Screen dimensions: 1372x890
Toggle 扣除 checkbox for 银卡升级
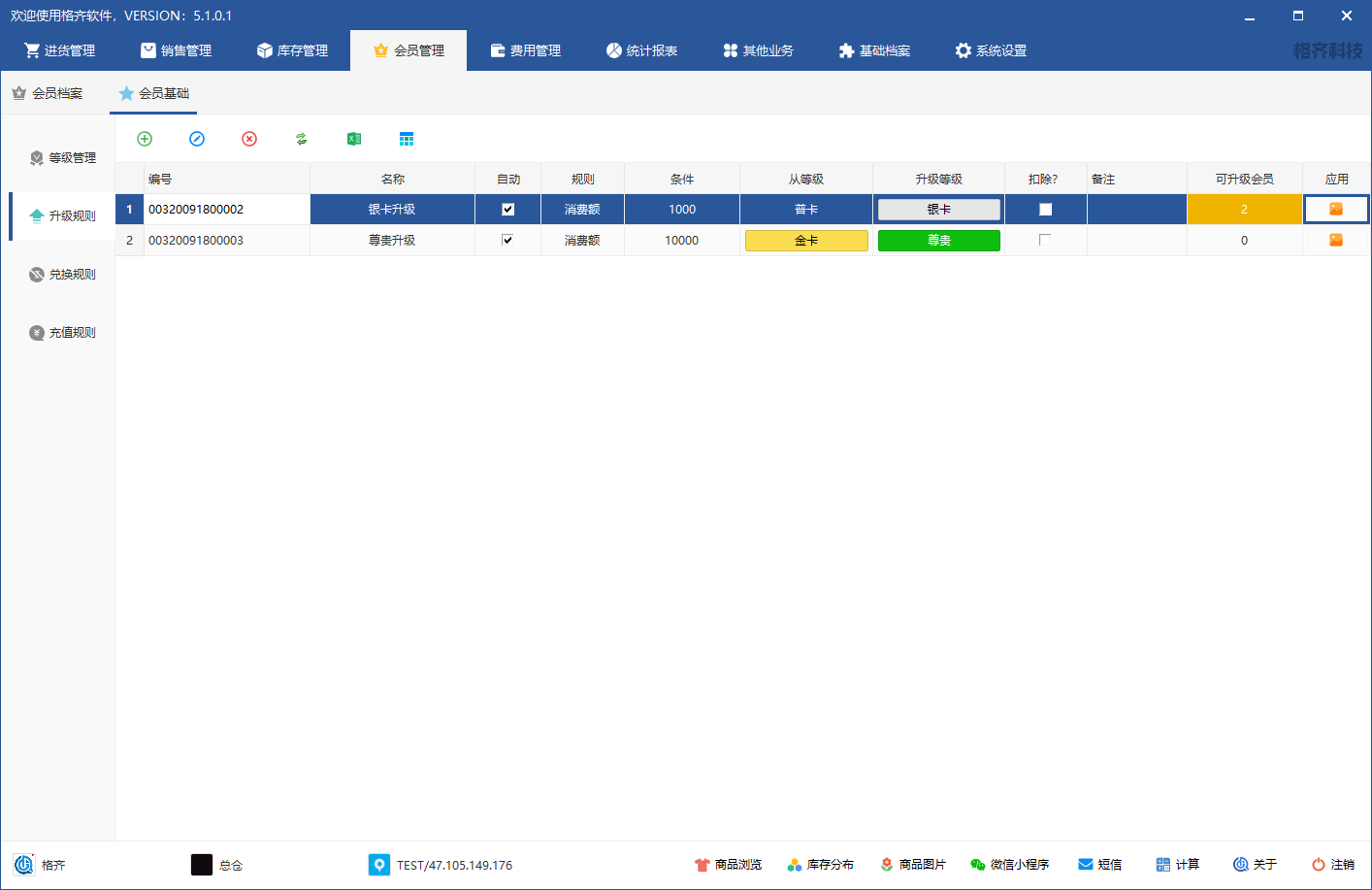(1045, 209)
